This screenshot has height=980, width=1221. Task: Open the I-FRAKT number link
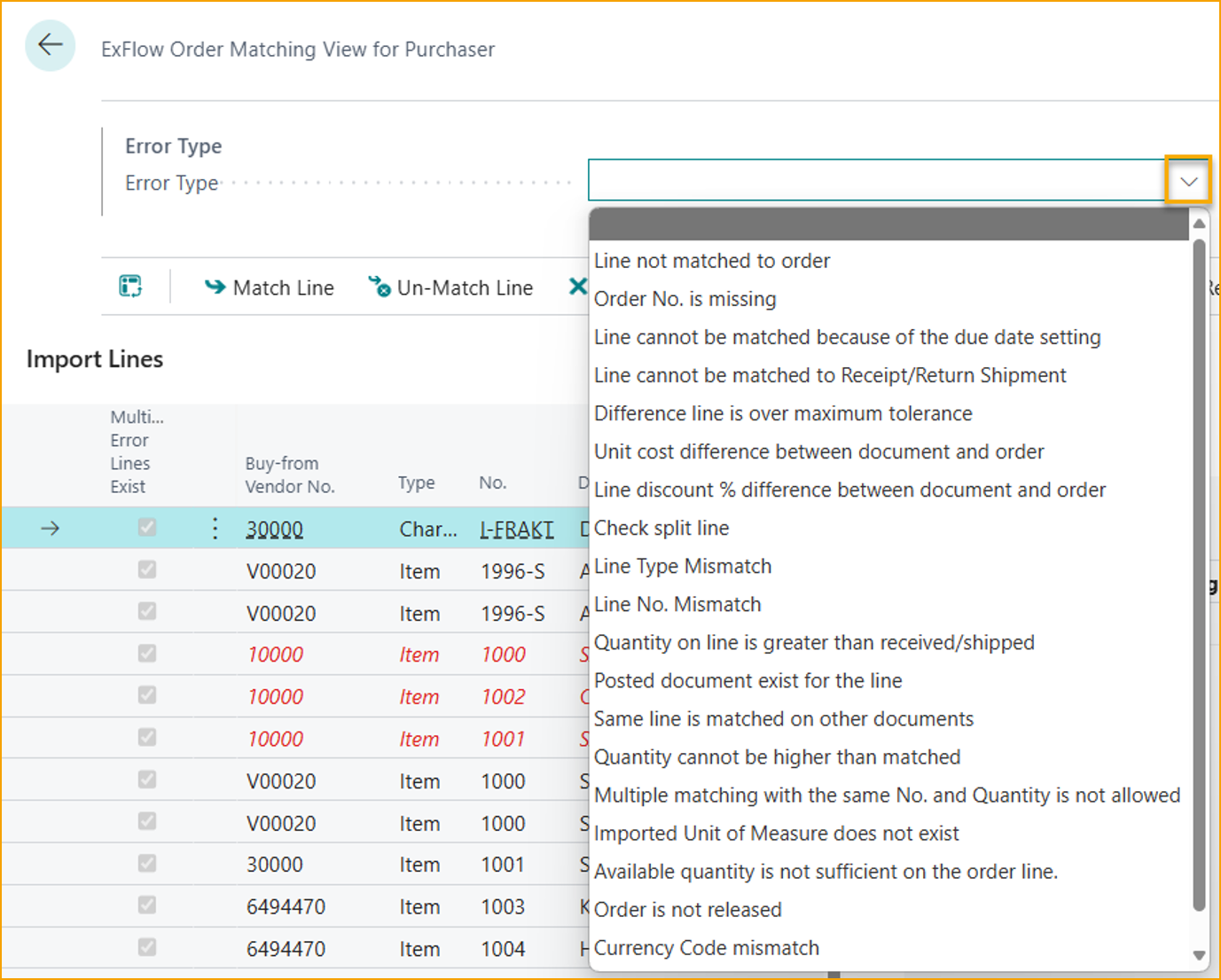(517, 529)
